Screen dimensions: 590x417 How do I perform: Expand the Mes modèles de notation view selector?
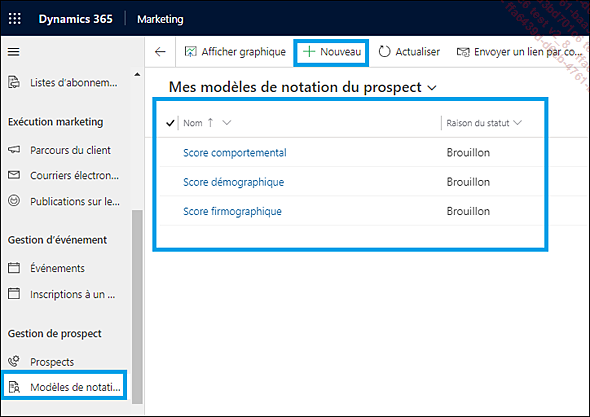point(432,88)
